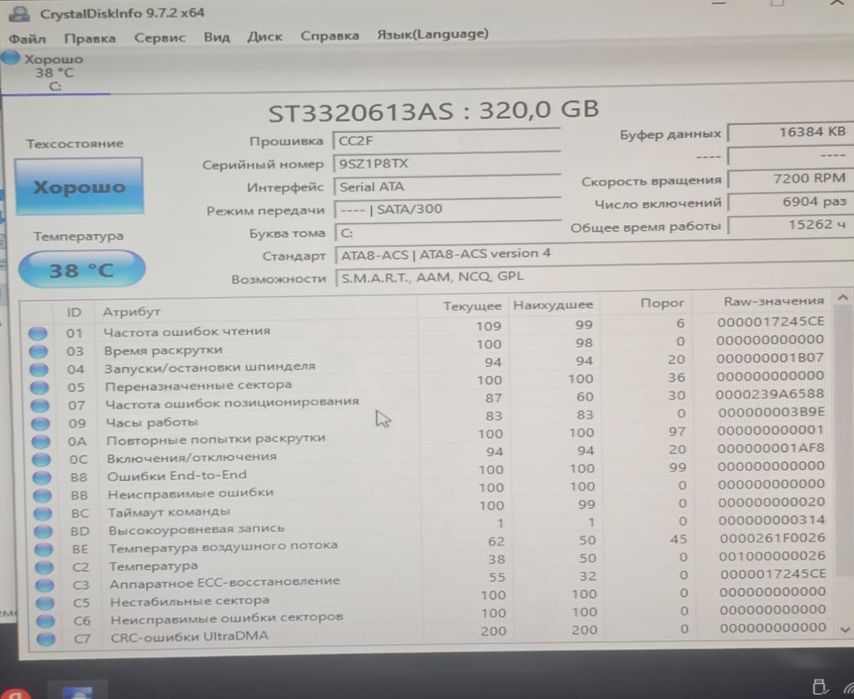
Task: Select the text 'CRC-ошибки UltraDMA'
Action: pyautogui.click(x=190, y=636)
